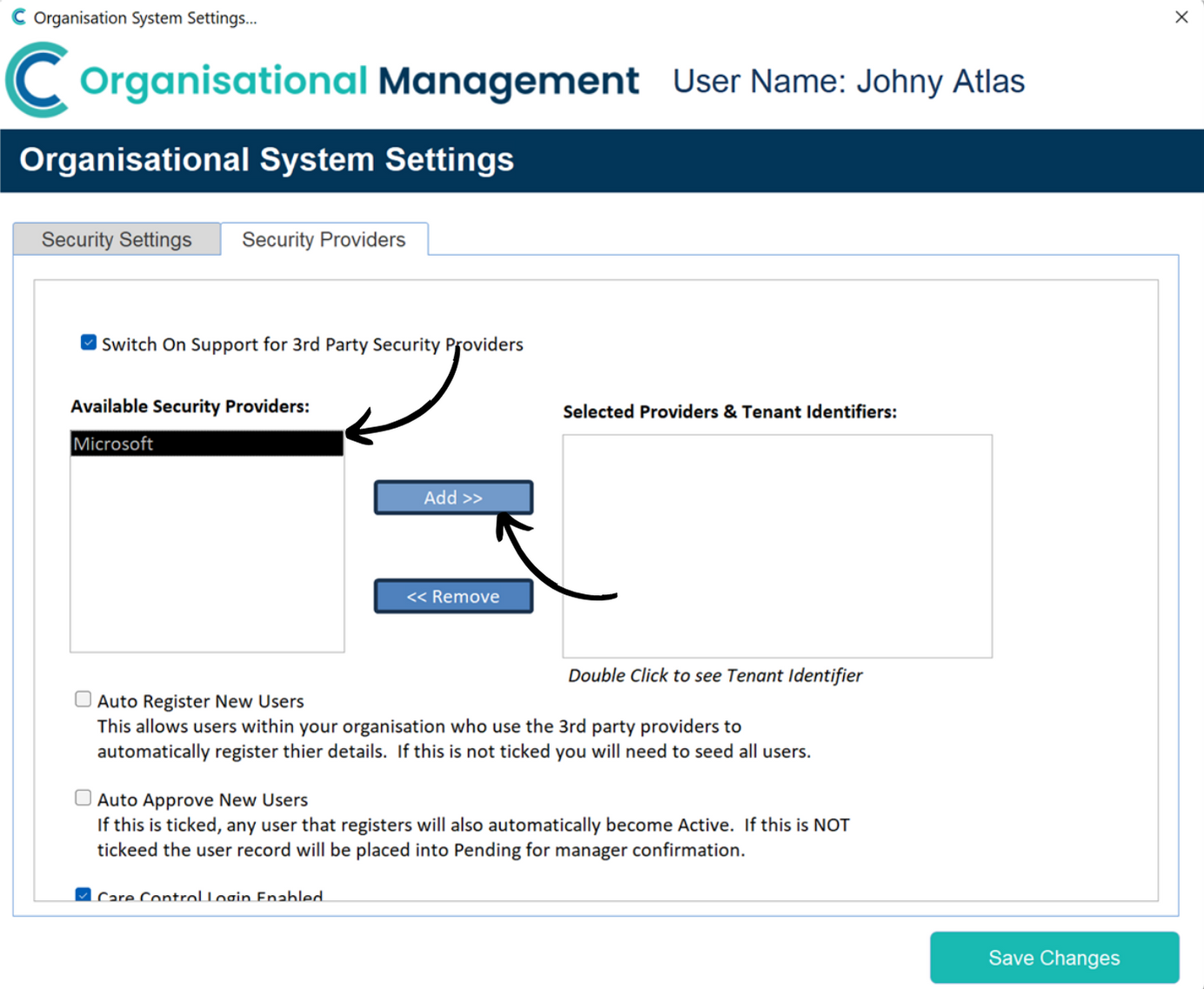Click the Auto Register New Users label

[201, 701]
